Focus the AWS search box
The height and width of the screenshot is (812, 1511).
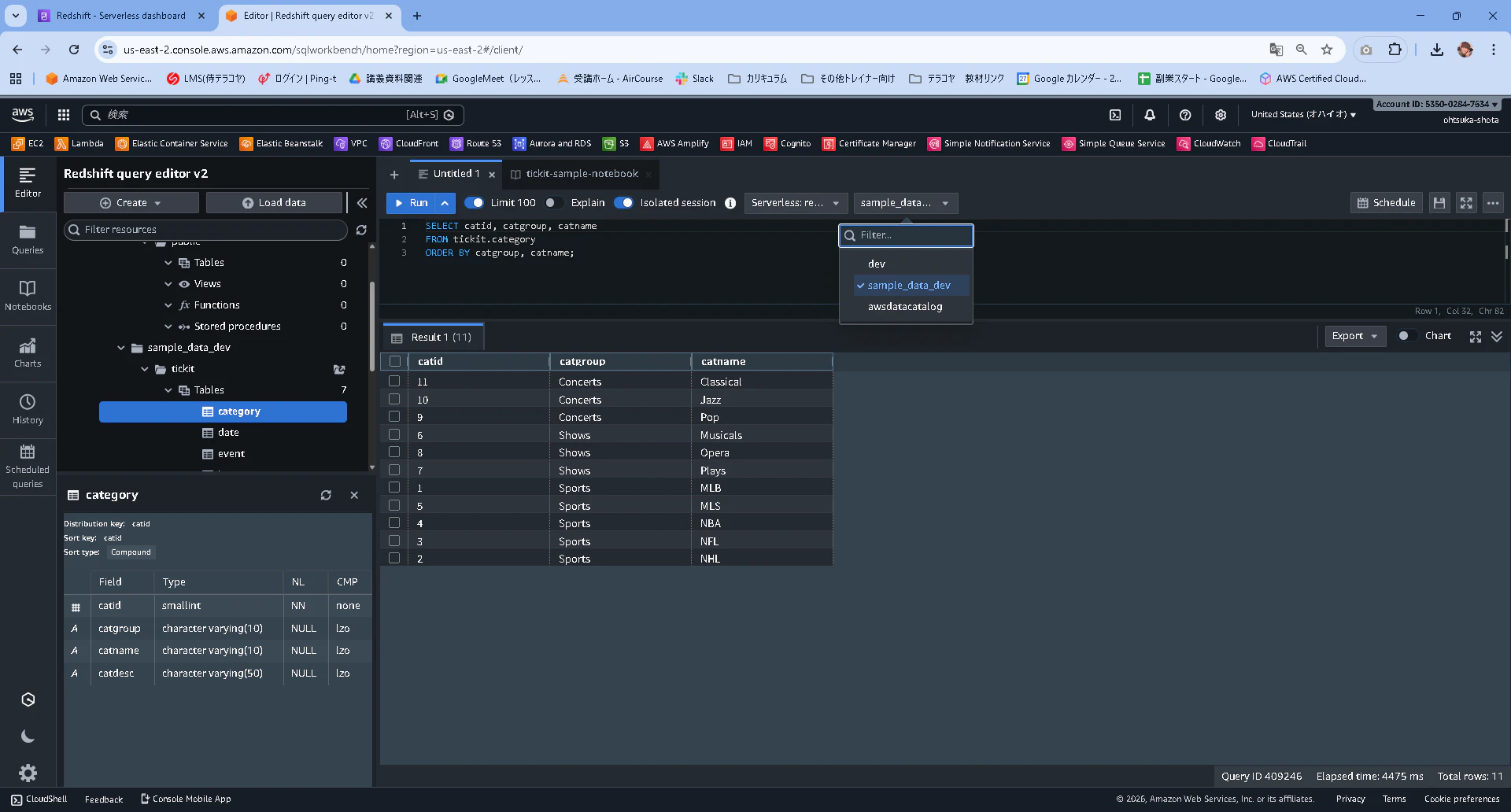point(272,115)
